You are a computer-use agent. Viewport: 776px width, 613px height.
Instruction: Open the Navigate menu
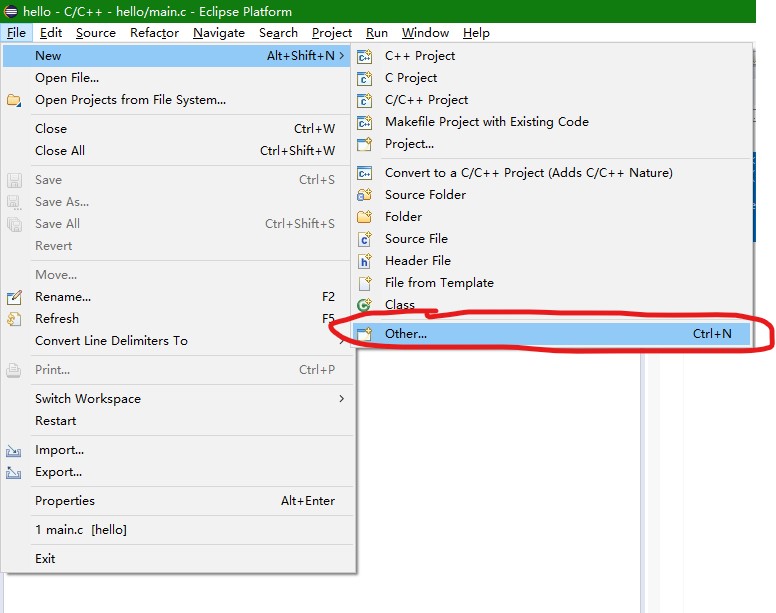tap(219, 33)
